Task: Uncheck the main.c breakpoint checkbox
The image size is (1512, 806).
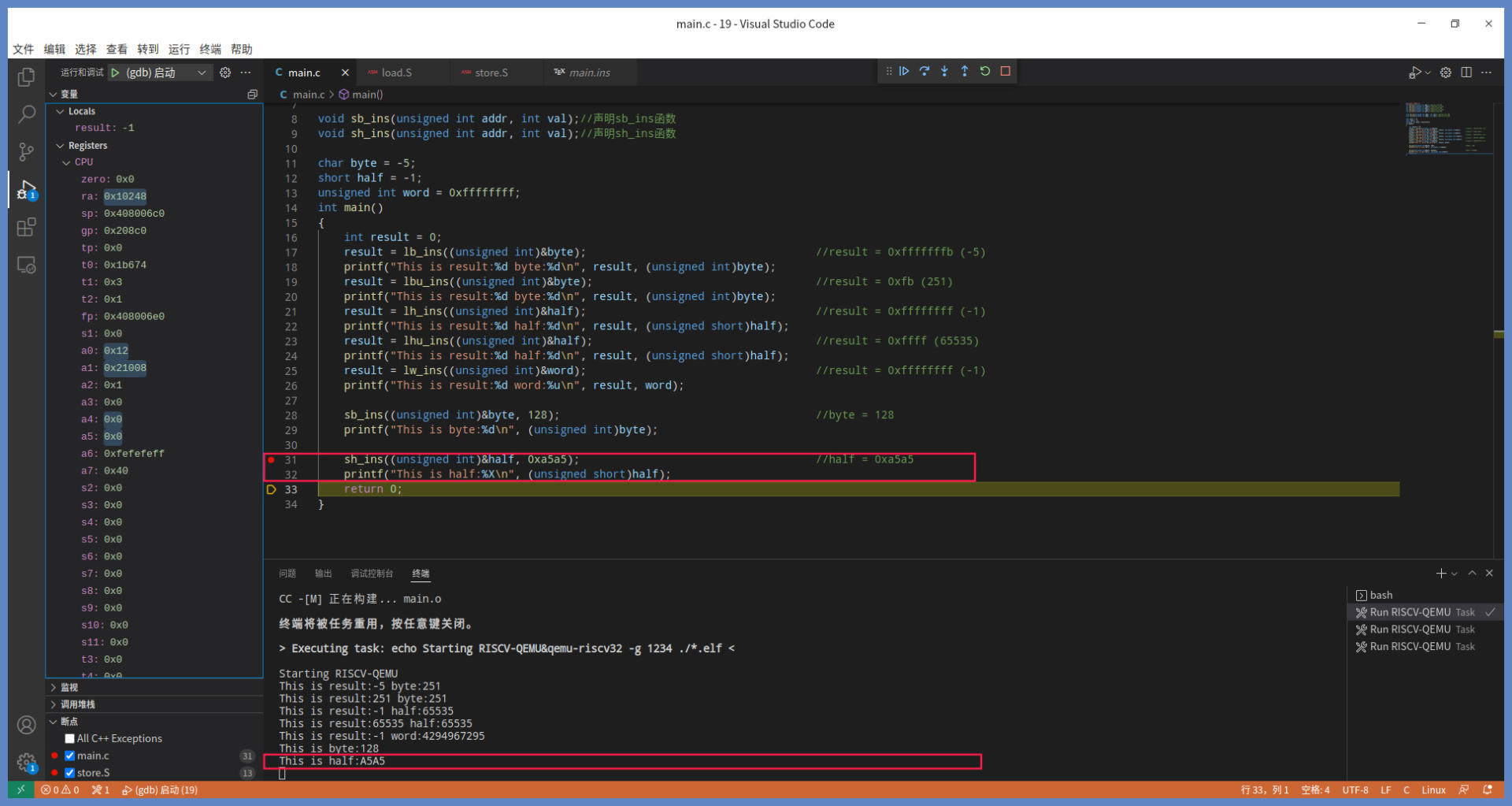Action: point(70,756)
